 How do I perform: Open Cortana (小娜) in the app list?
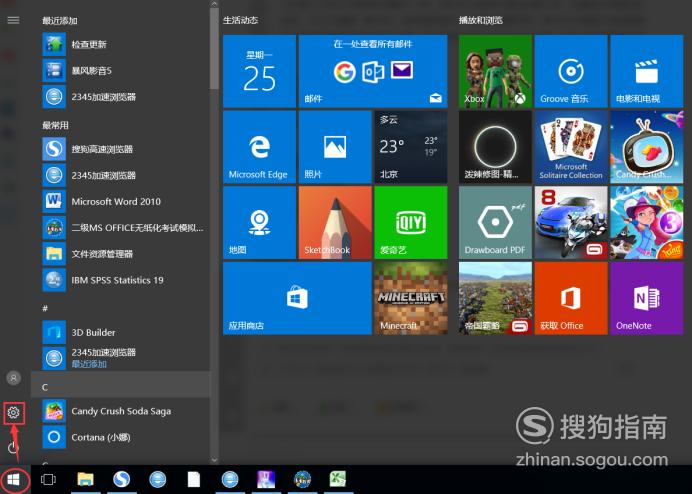tap(120, 437)
